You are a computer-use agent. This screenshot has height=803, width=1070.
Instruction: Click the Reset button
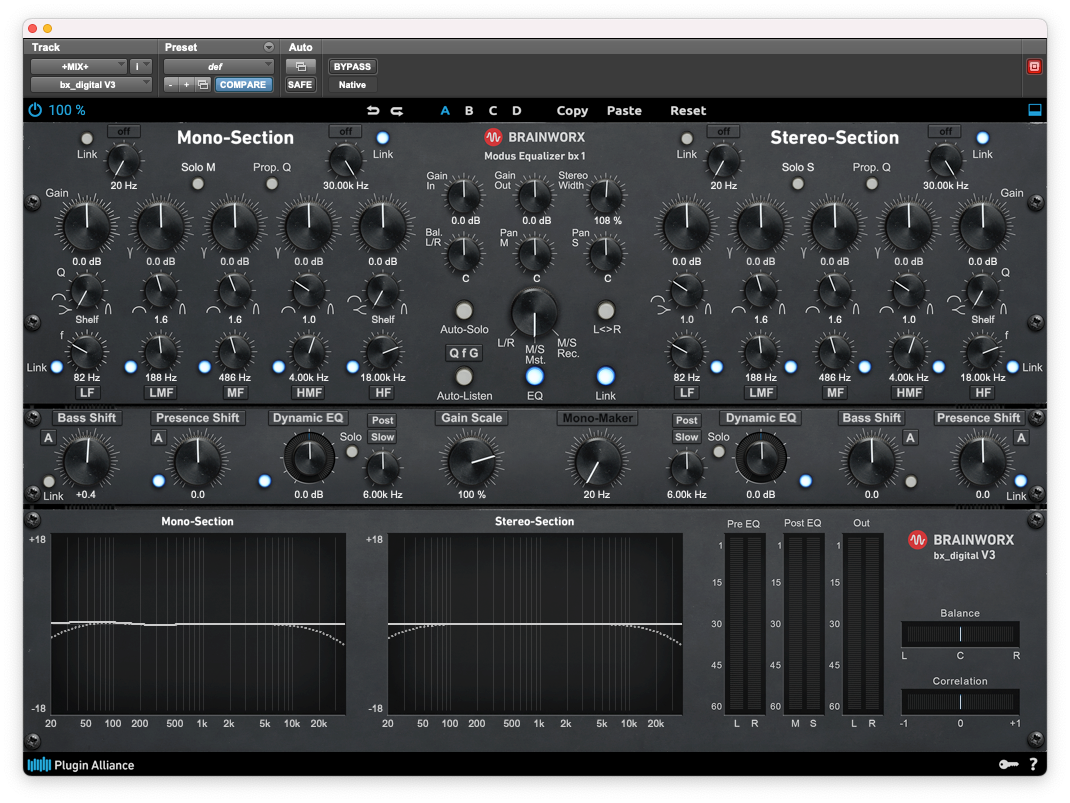pos(688,111)
